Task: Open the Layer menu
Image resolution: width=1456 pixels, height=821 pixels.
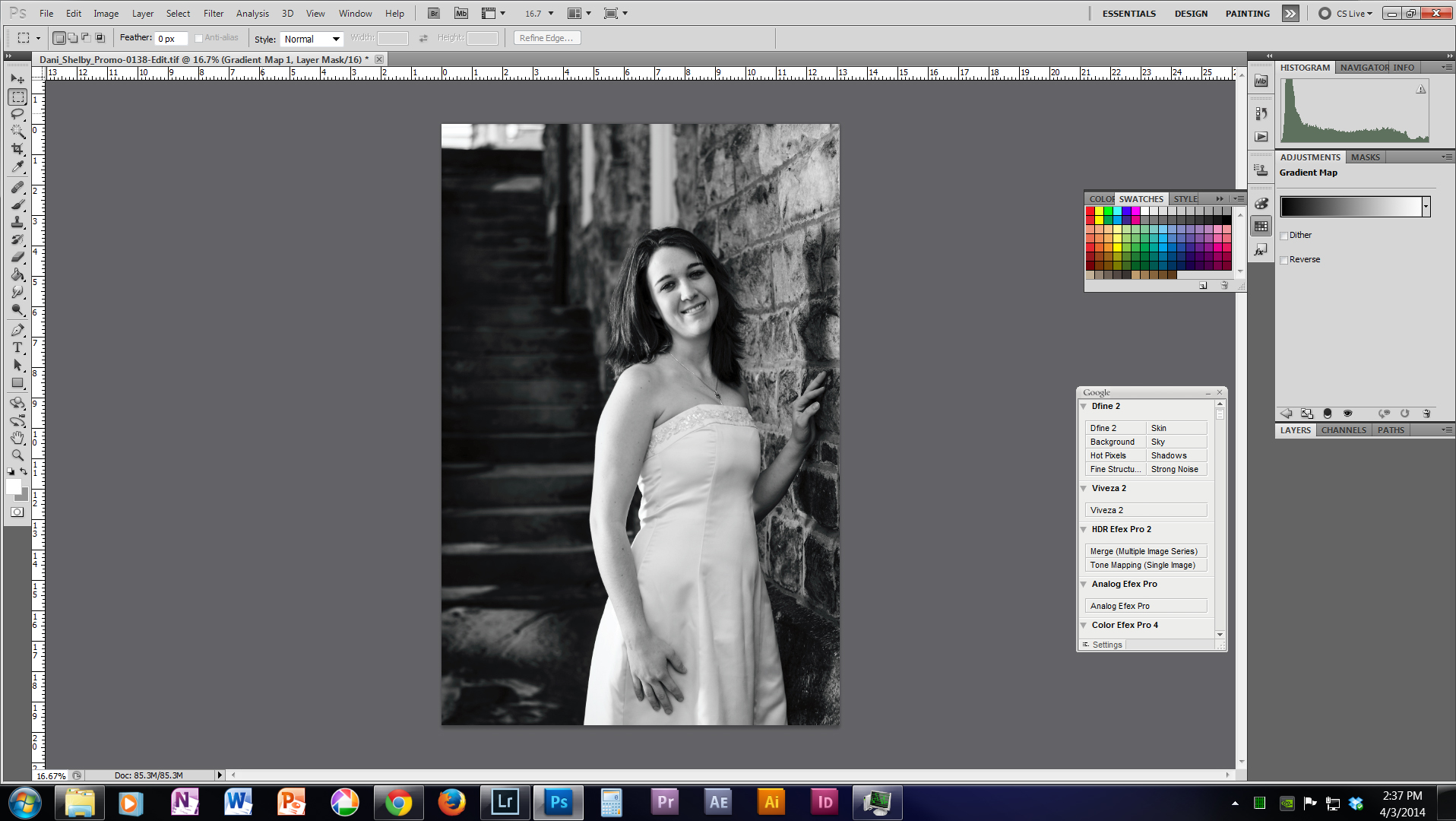Action: pos(143,13)
